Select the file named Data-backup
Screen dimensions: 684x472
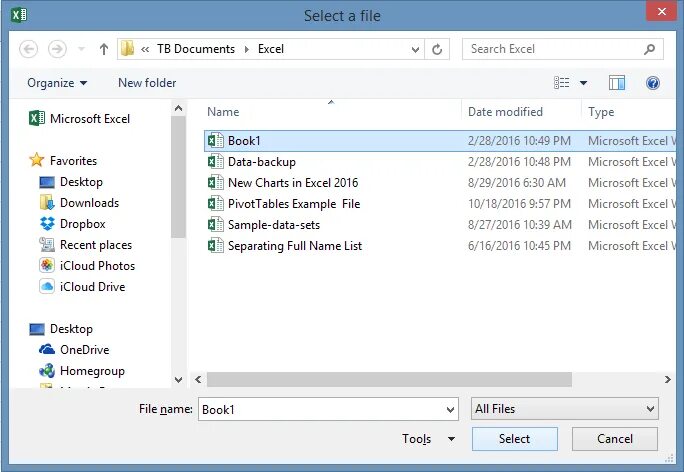(x=262, y=162)
